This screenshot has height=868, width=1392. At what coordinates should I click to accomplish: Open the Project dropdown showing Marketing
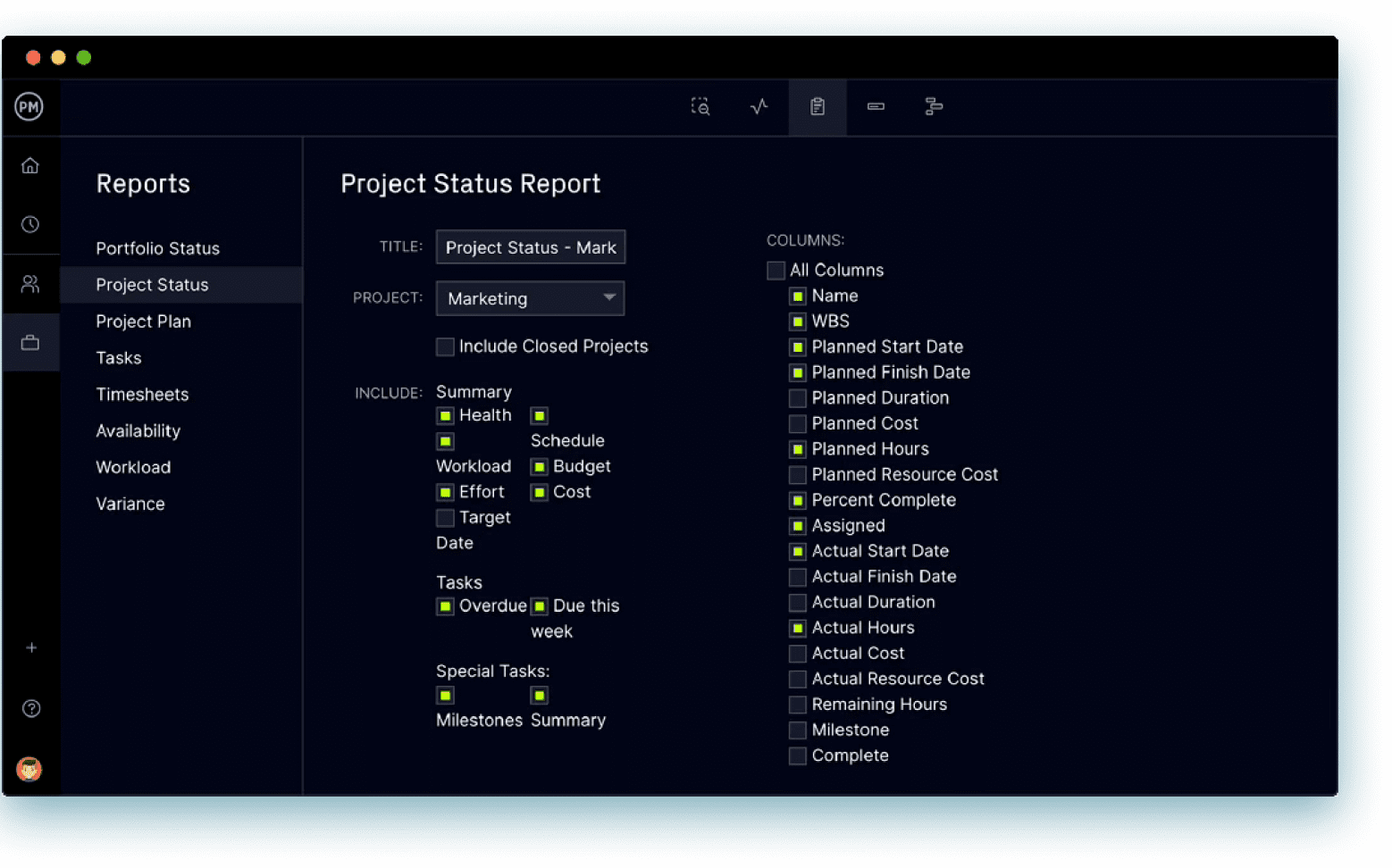pos(530,298)
